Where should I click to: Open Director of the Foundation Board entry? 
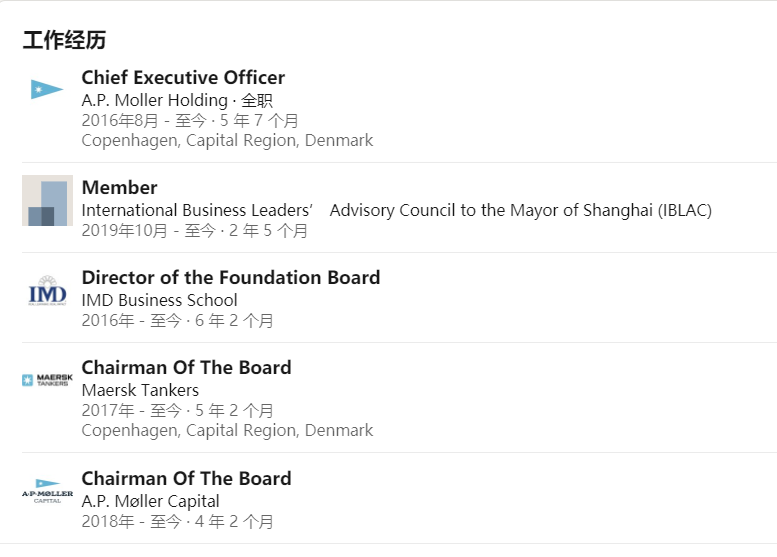tap(231, 278)
